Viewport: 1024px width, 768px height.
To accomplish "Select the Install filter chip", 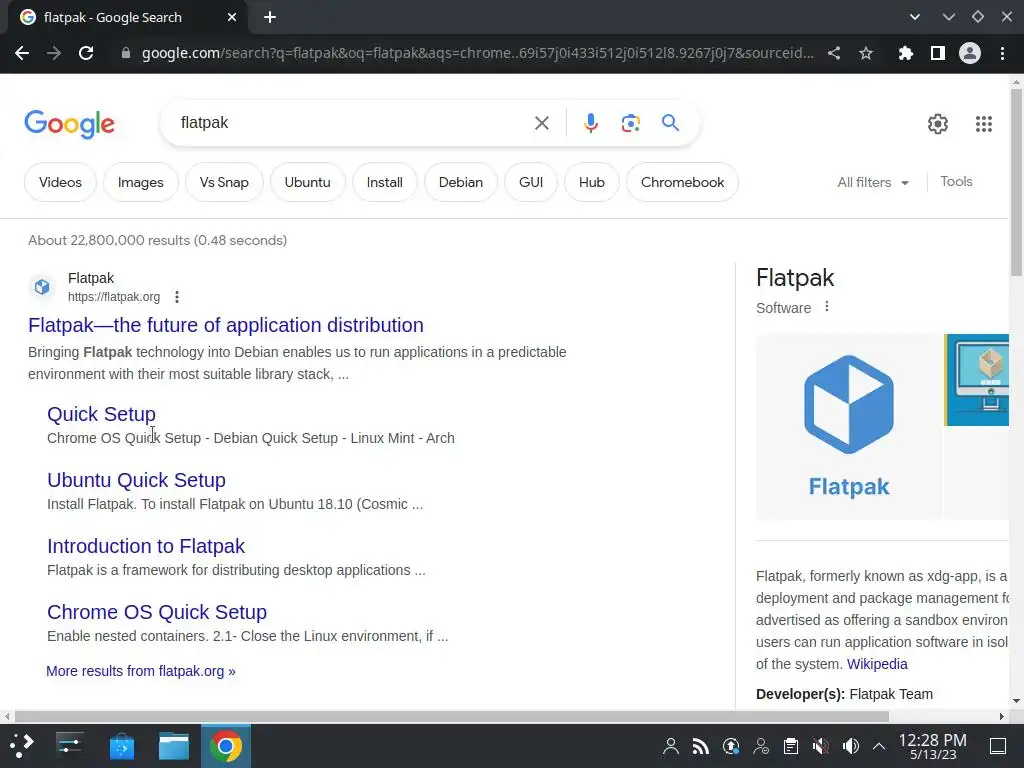I will 385,182.
